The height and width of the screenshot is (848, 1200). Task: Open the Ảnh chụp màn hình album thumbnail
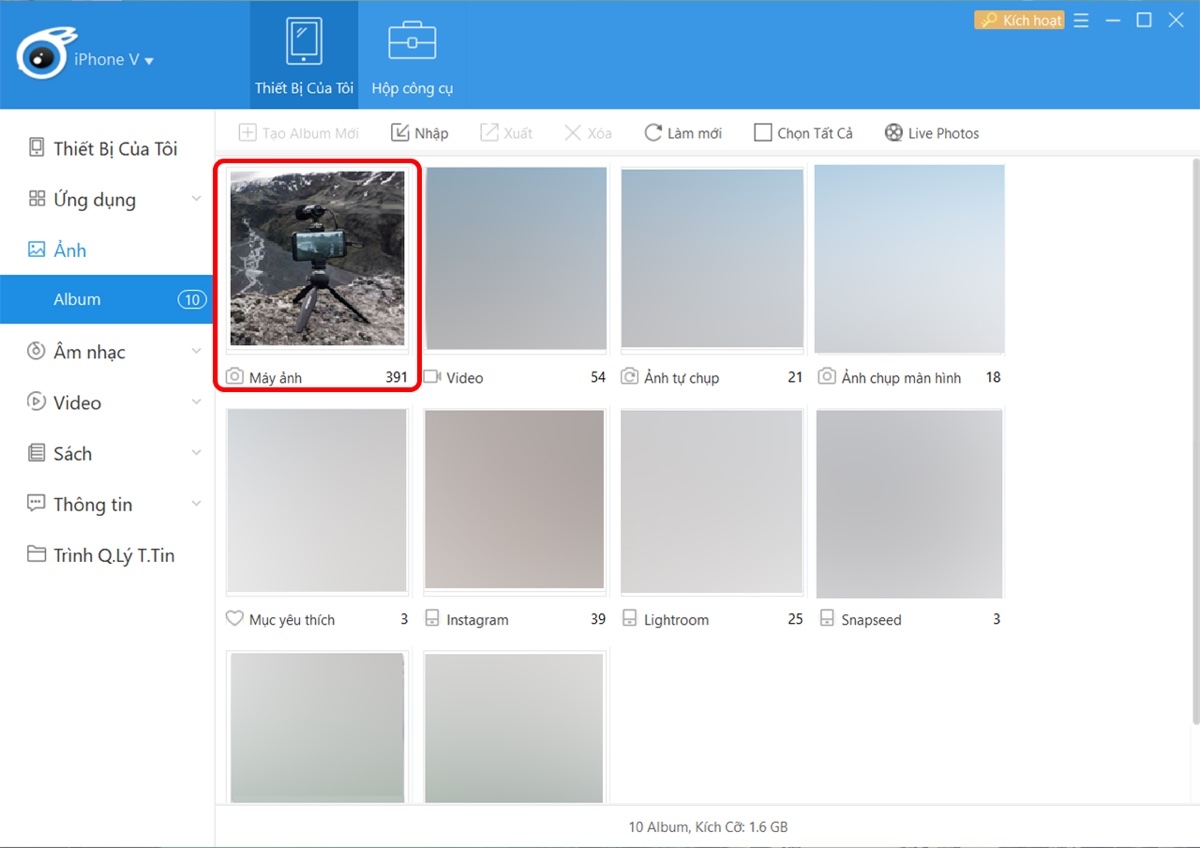click(909, 258)
